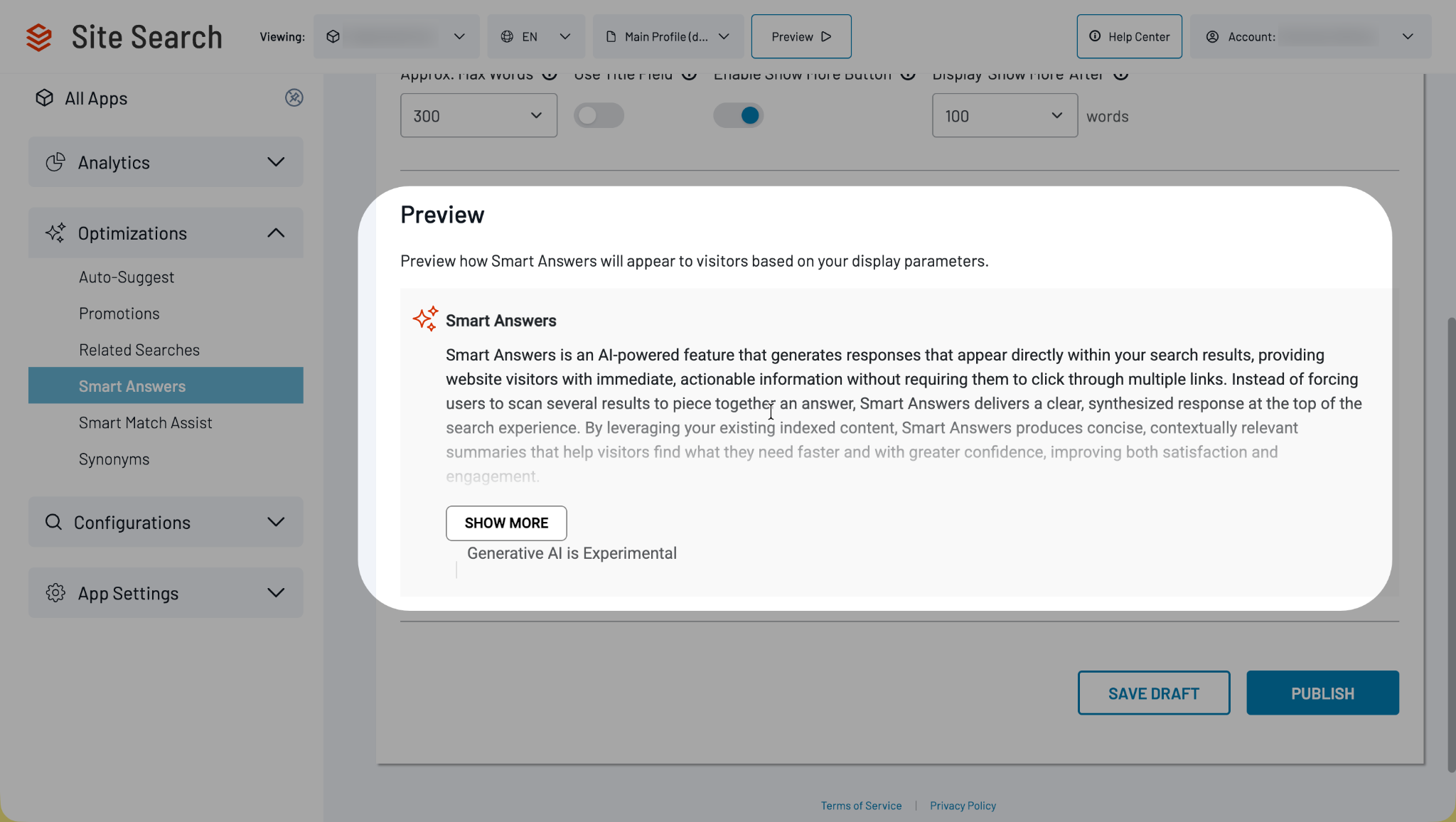The image size is (1456, 822).
Task: Click the Configurations magnifier icon
Action: tap(53, 522)
